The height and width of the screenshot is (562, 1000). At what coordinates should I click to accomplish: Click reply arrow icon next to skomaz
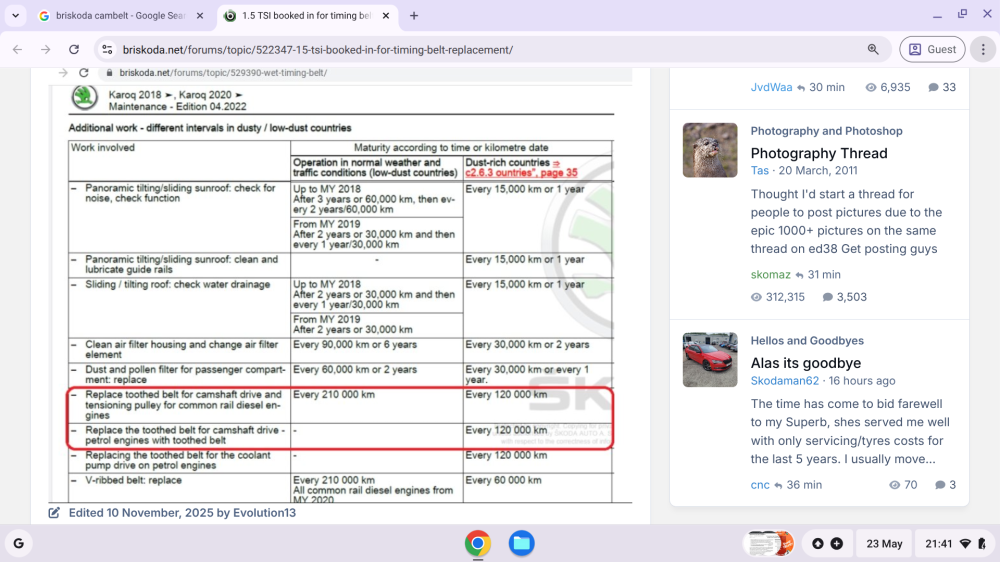coord(799,275)
